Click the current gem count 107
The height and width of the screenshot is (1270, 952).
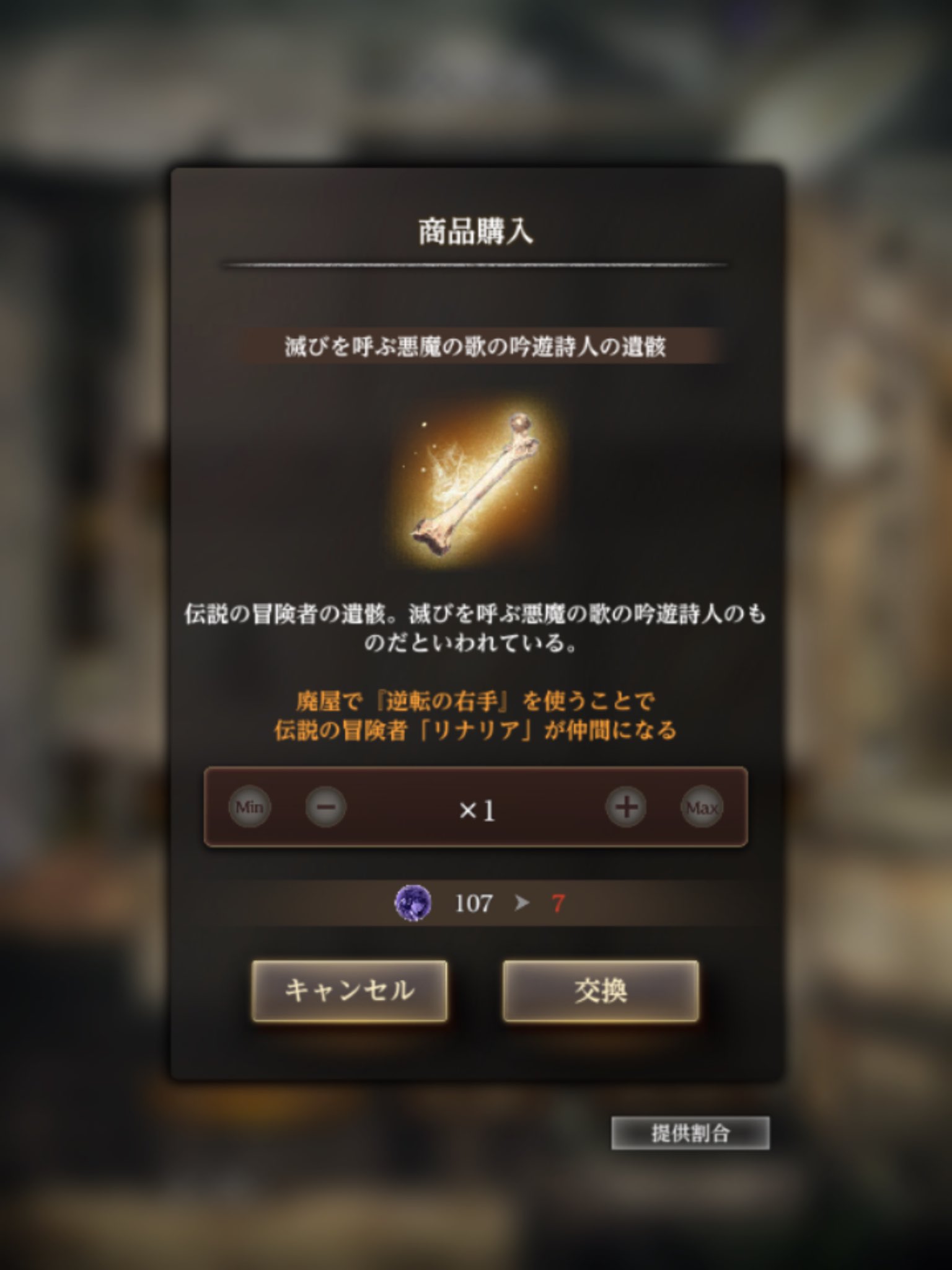(474, 904)
